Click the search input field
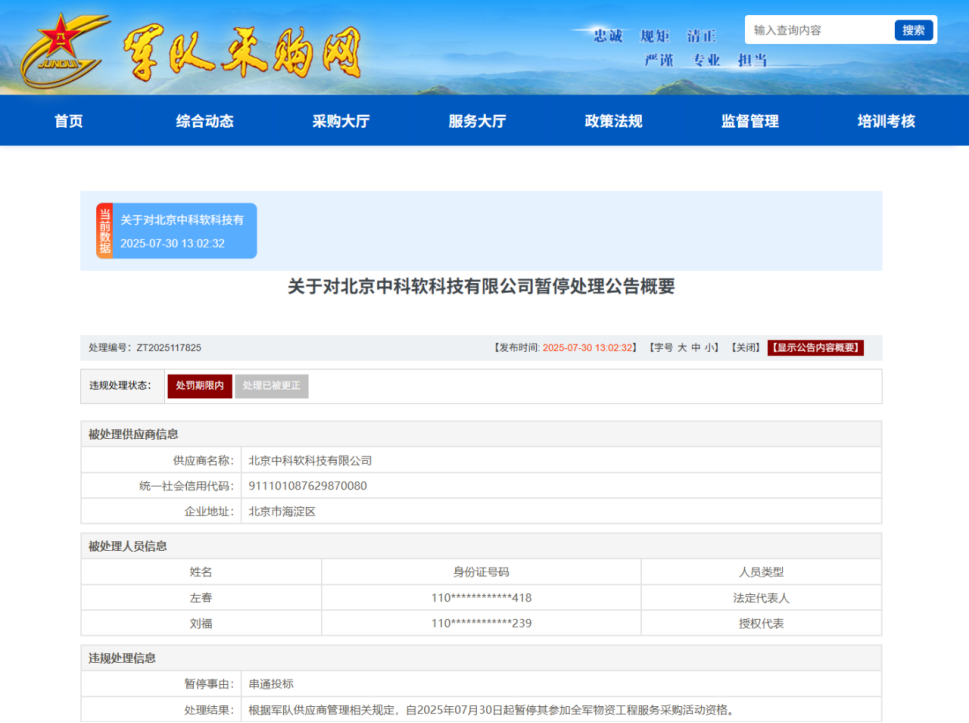 point(820,30)
